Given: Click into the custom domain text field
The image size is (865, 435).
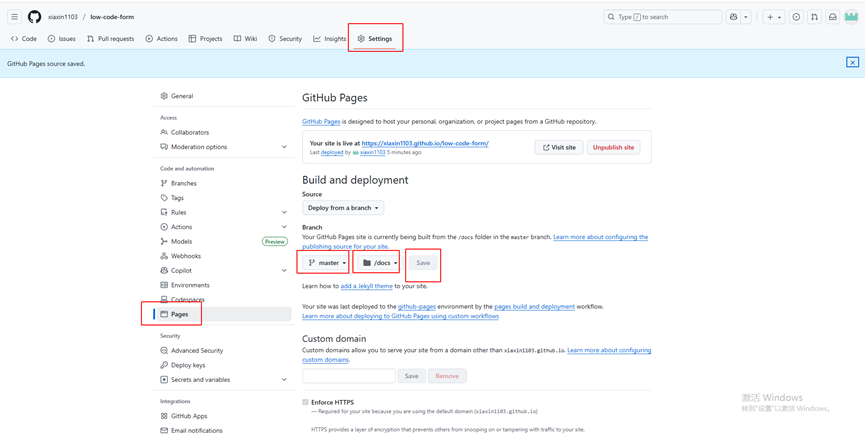Looking at the screenshot, I should pos(349,376).
